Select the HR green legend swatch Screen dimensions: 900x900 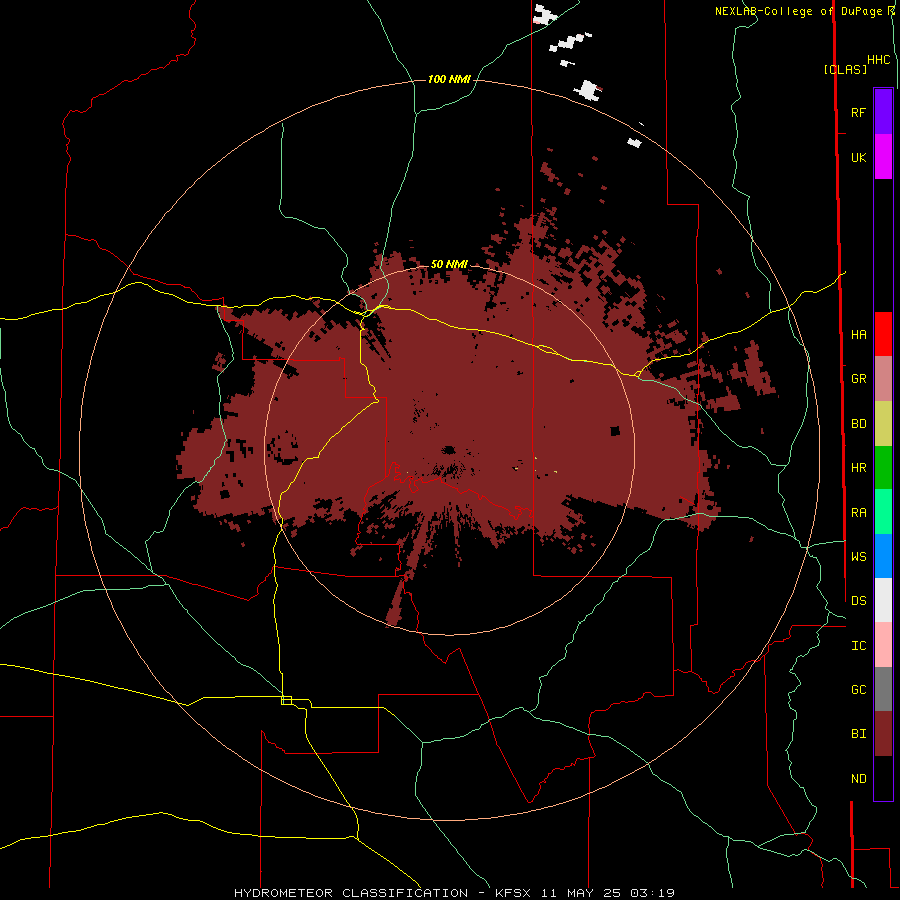[883, 468]
